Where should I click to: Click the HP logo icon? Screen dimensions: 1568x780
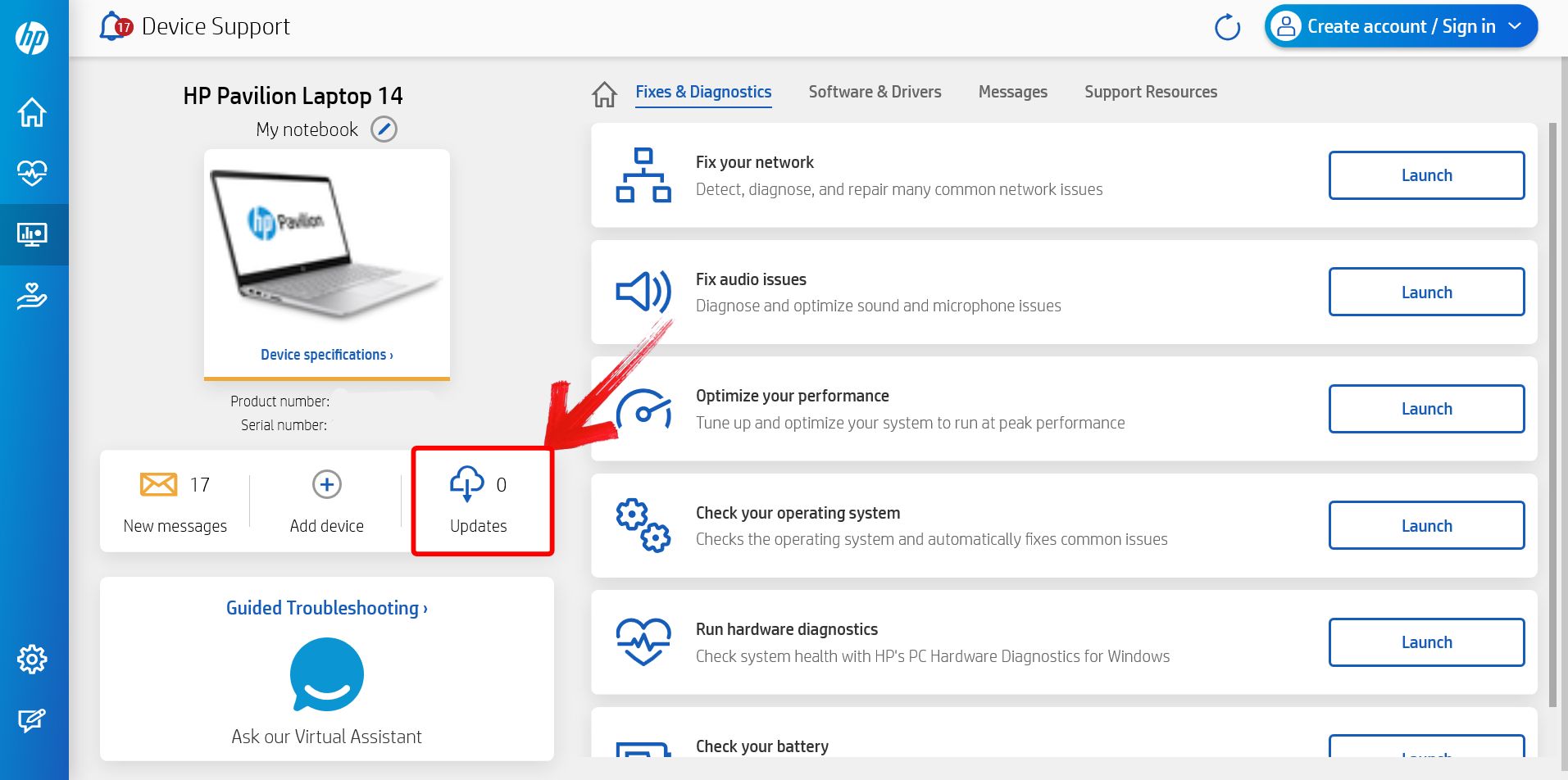click(x=32, y=38)
